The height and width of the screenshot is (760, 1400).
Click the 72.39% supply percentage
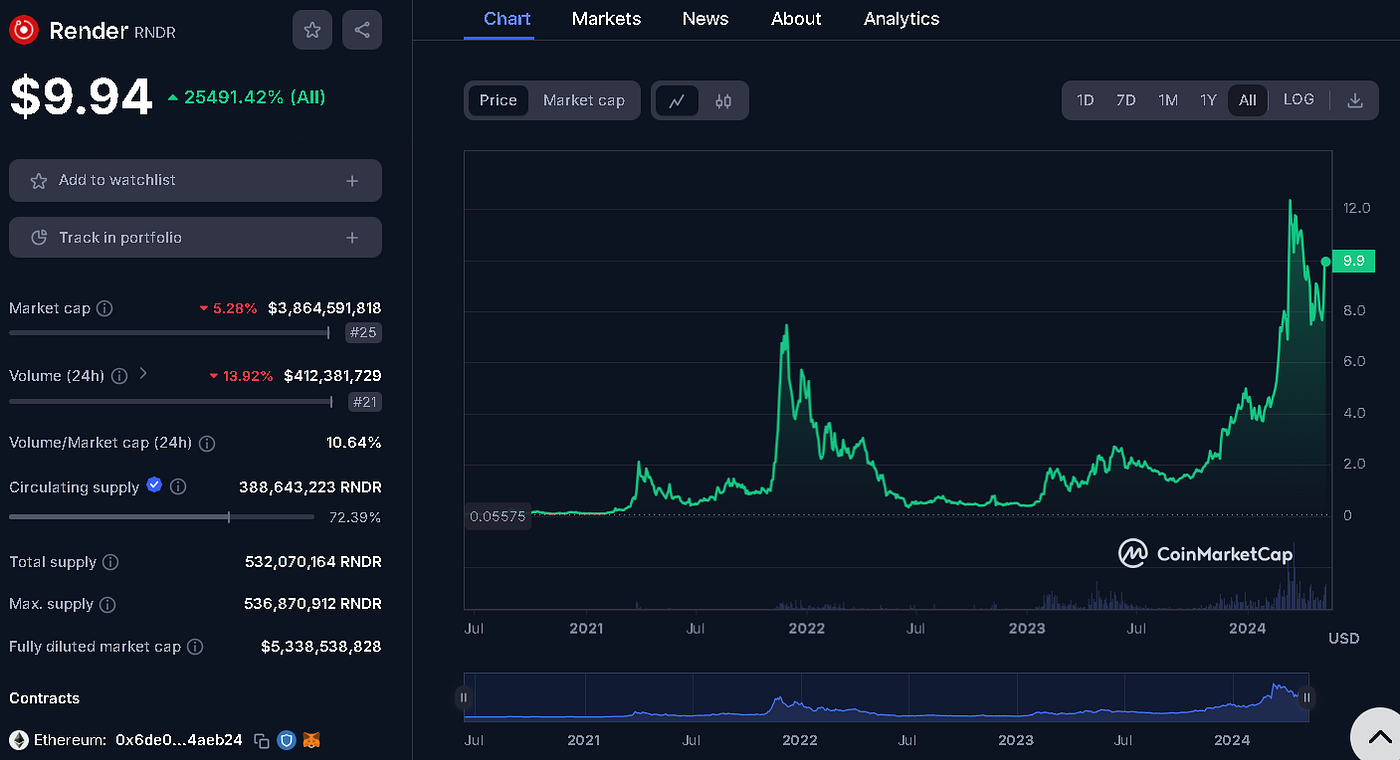(x=355, y=517)
